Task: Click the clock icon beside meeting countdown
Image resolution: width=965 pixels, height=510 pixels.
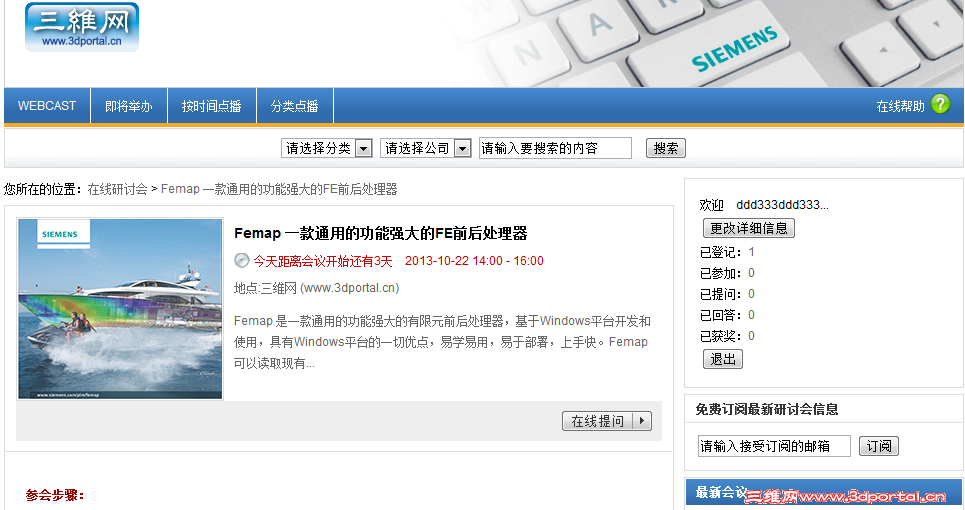Action: click(x=241, y=261)
